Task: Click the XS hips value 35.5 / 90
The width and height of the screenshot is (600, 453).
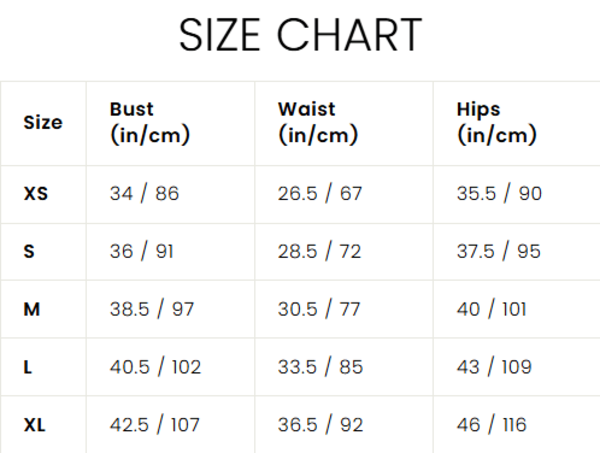Action: [499, 194]
